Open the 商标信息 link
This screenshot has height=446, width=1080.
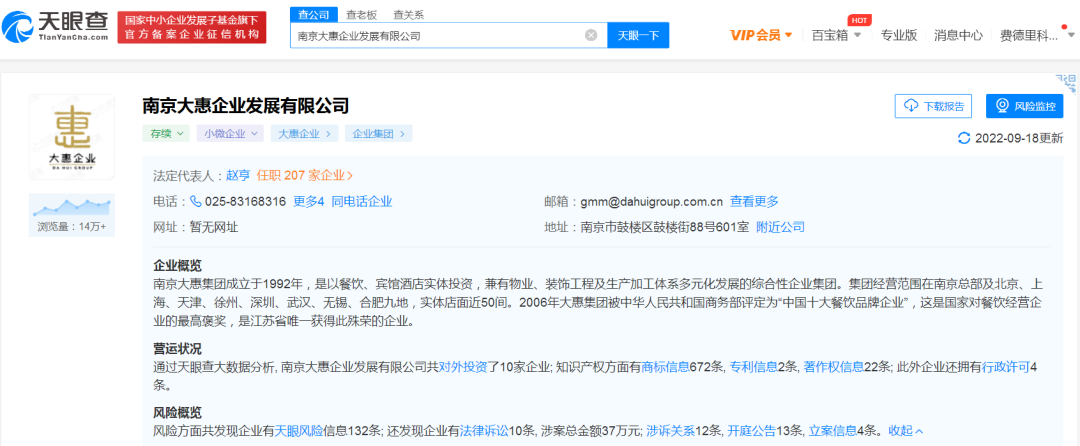(x=665, y=367)
